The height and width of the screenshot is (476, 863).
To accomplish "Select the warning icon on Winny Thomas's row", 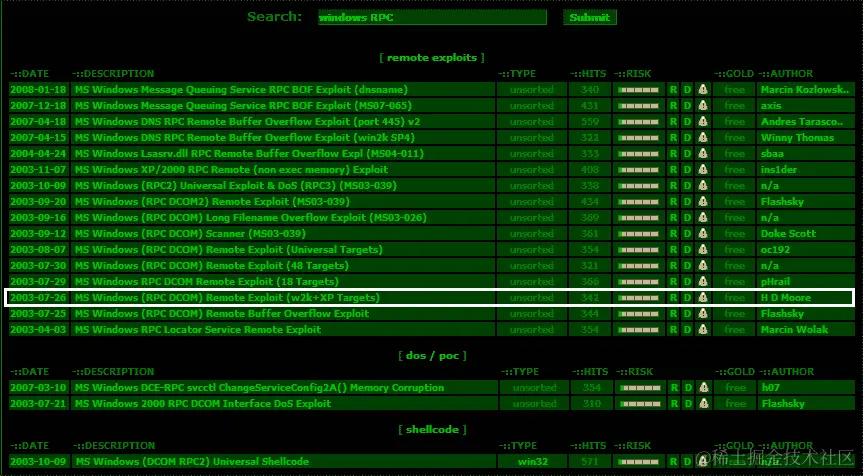I will (x=702, y=138).
